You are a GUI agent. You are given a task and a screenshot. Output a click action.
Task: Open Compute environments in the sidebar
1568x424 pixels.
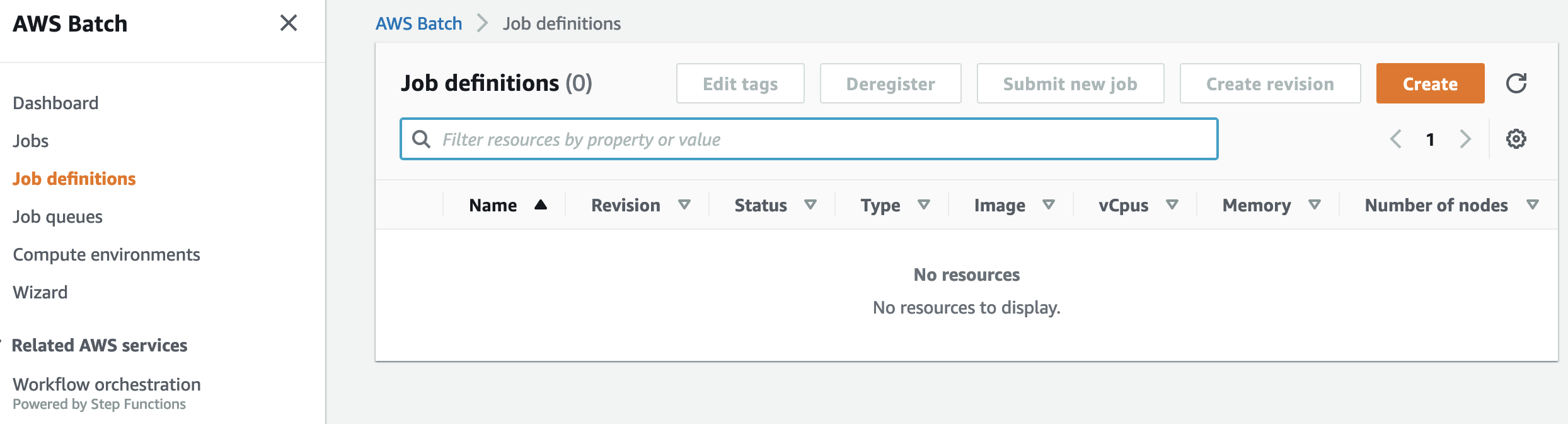point(107,254)
